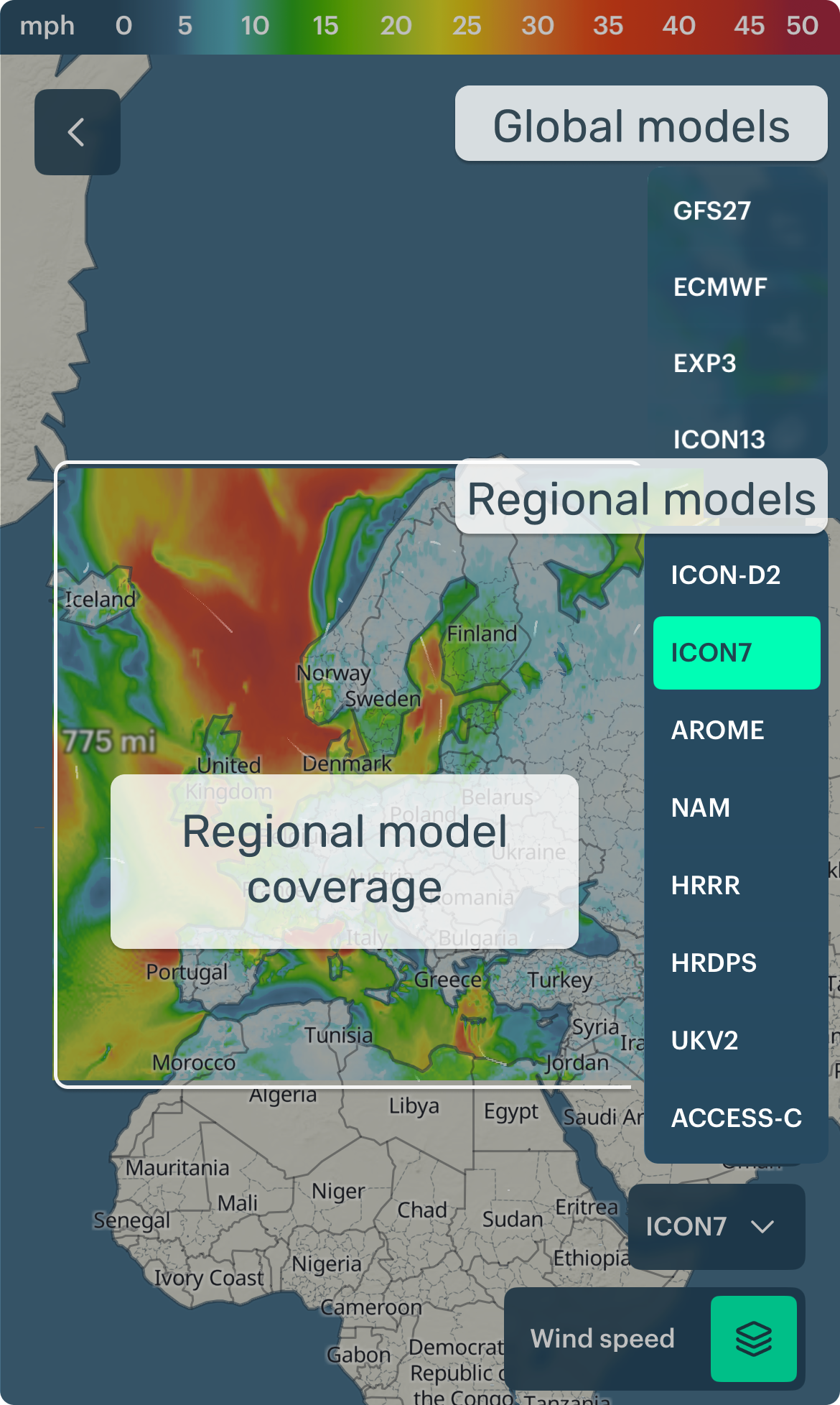Click the 775 mi distance label
The image size is (840, 1405).
pos(109,741)
